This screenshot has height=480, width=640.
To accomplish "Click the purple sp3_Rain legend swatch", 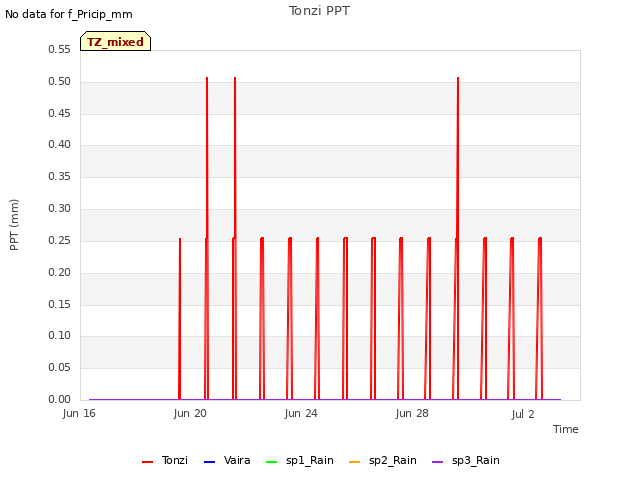I will pos(437,462).
